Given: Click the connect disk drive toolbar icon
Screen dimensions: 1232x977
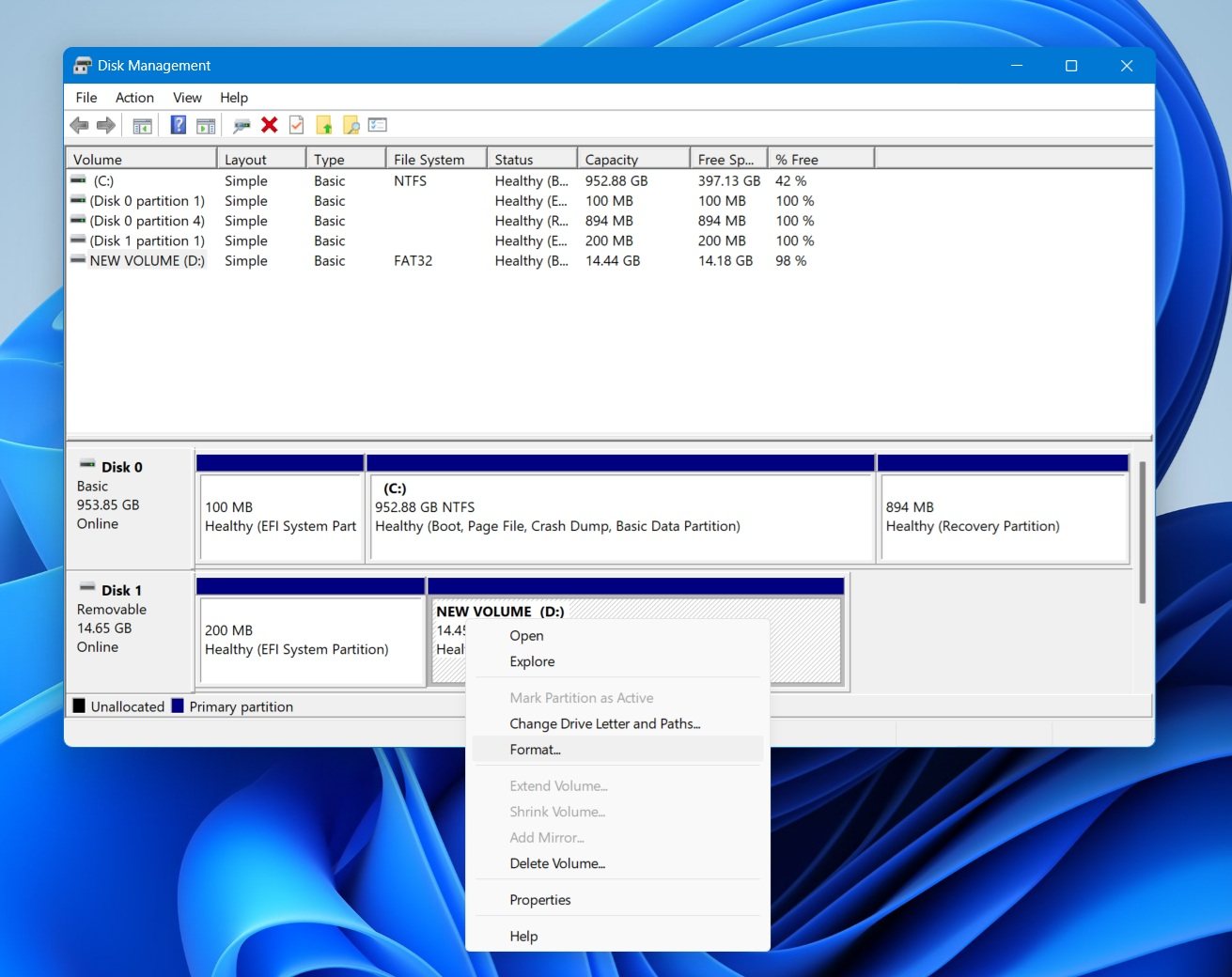Looking at the screenshot, I should [242, 125].
